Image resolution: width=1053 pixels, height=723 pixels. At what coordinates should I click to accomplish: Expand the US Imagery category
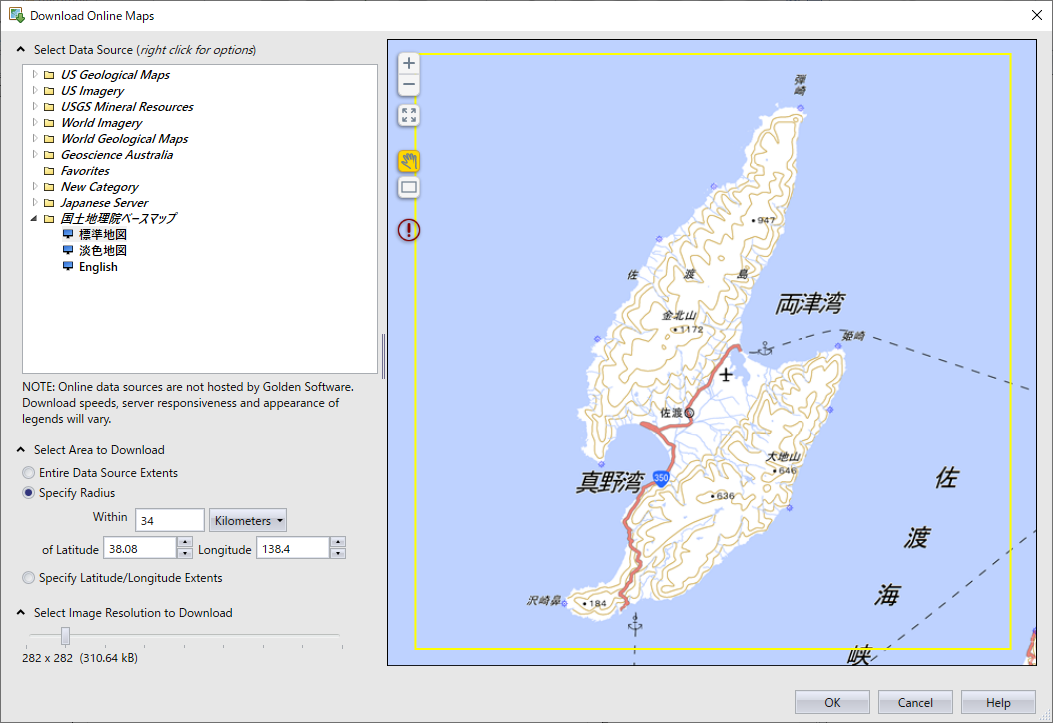(x=35, y=91)
